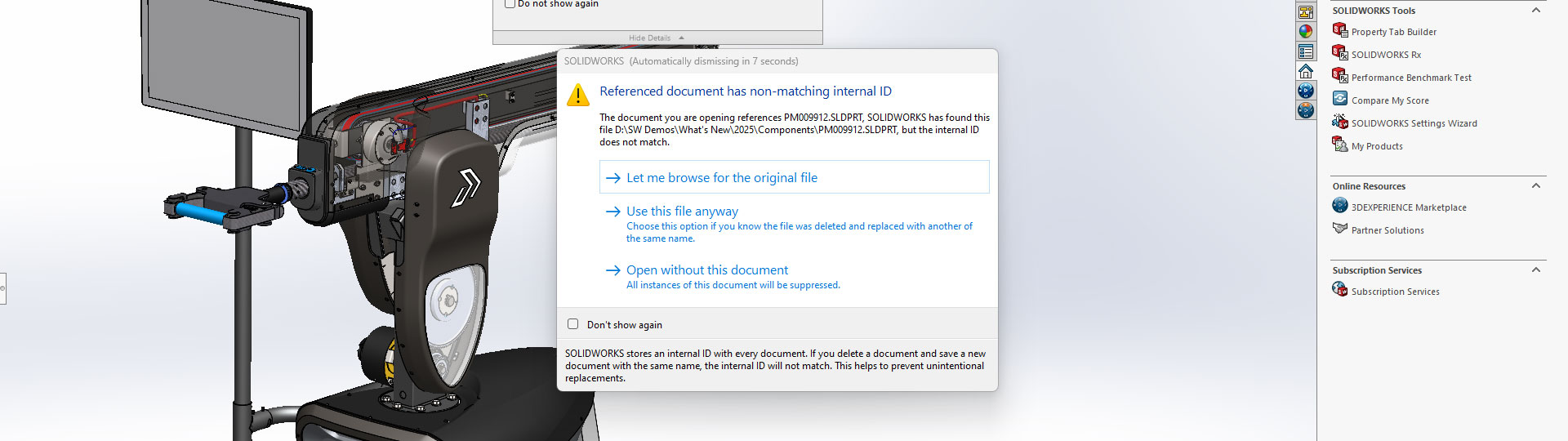Tick the "Don't show again" checkbox
1568x441 pixels.
pos(573,324)
